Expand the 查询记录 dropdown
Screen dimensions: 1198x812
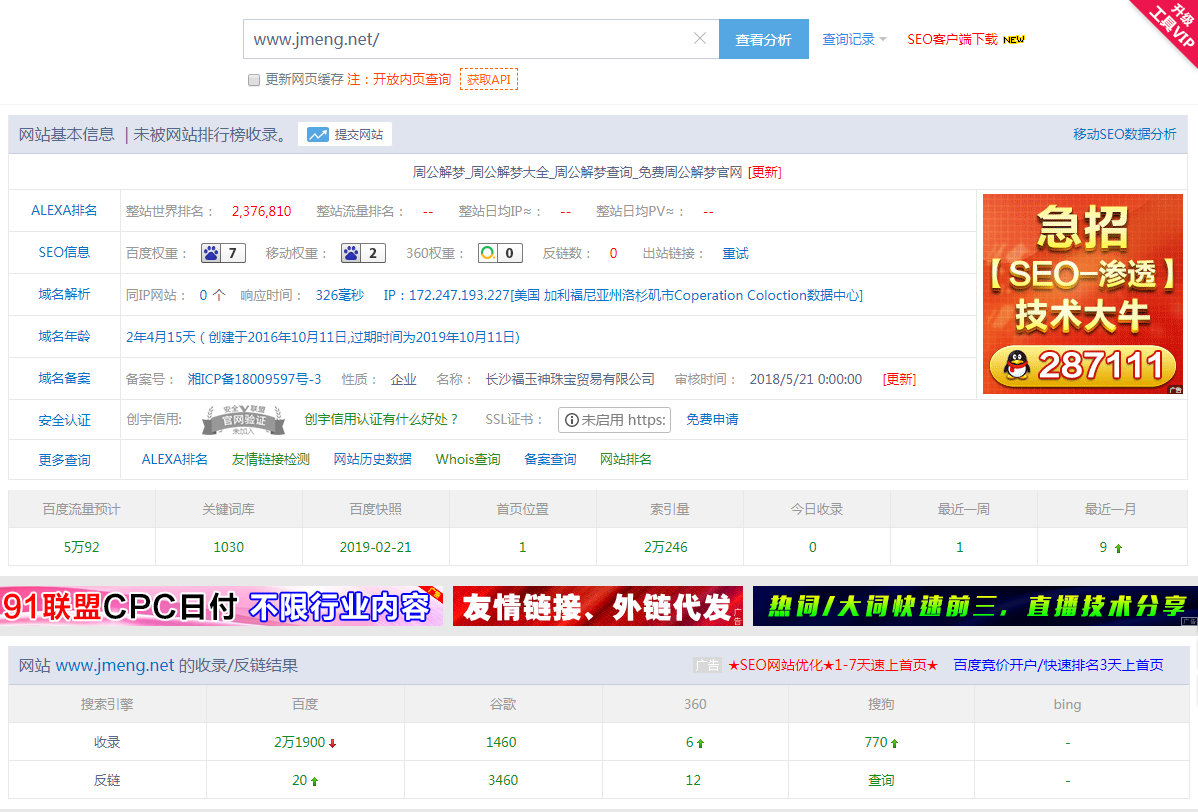click(854, 40)
